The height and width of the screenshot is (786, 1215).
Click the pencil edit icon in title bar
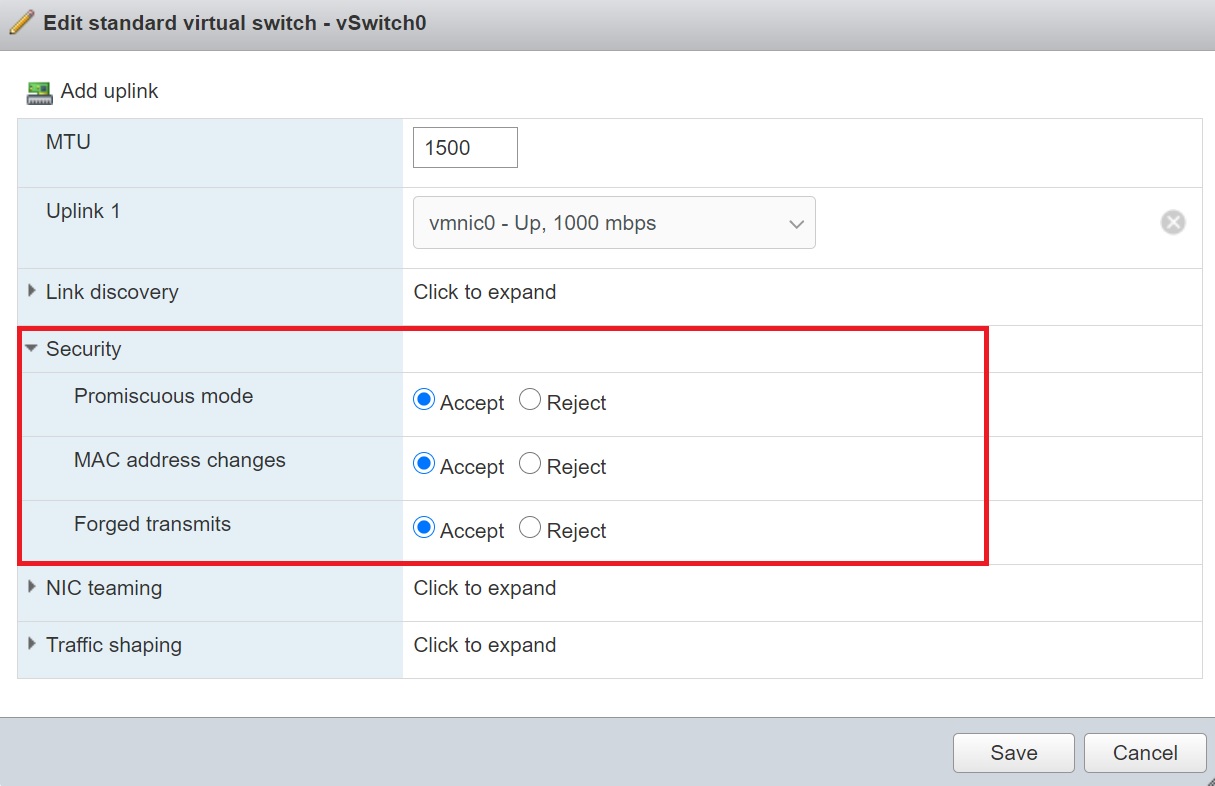[x=21, y=22]
